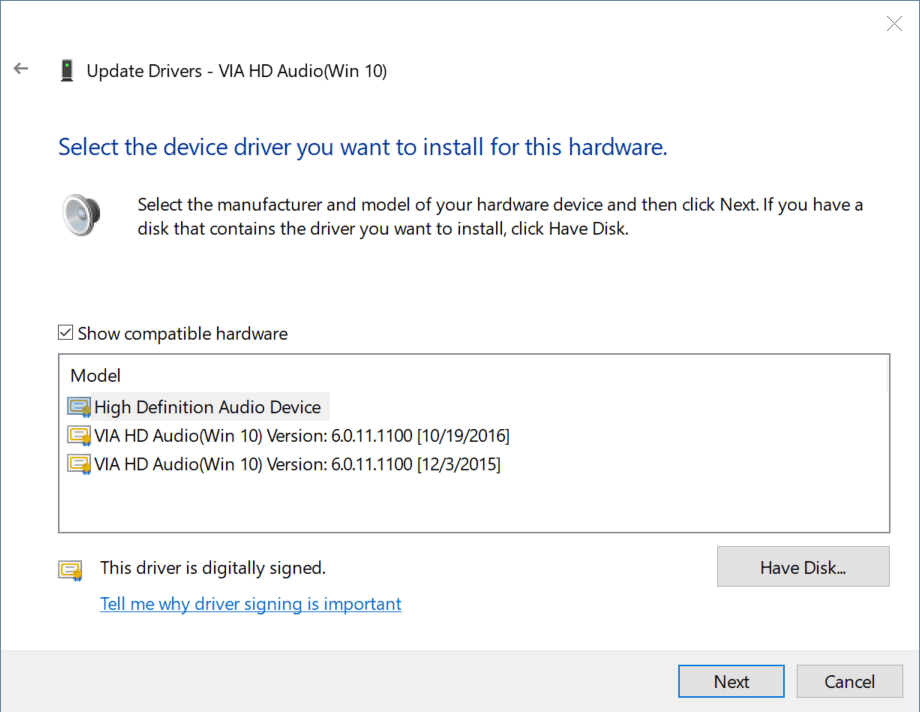Click the speaker icon above the instructions
Viewport: 920px width, 712px height.
(80, 214)
